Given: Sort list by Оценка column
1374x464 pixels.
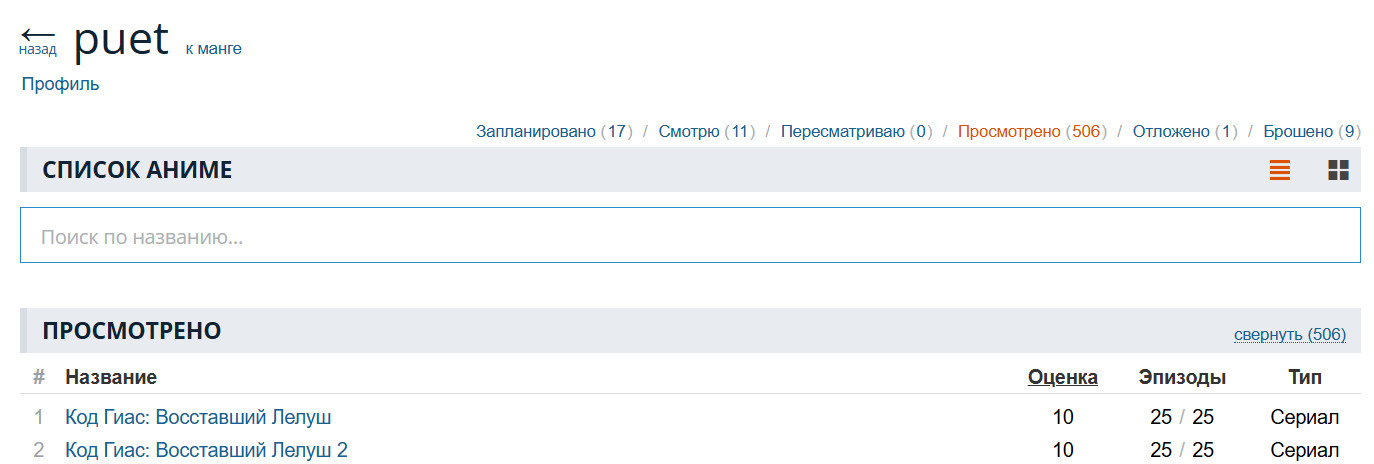Looking at the screenshot, I should (1062, 377).
